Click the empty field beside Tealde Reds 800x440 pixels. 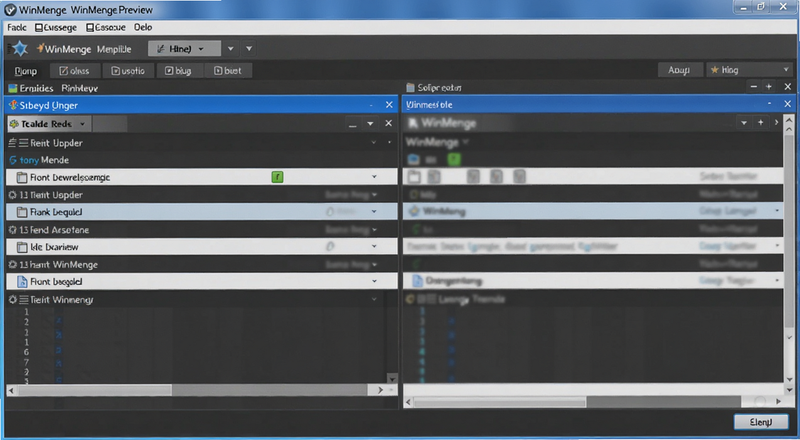tap(110, 124)
